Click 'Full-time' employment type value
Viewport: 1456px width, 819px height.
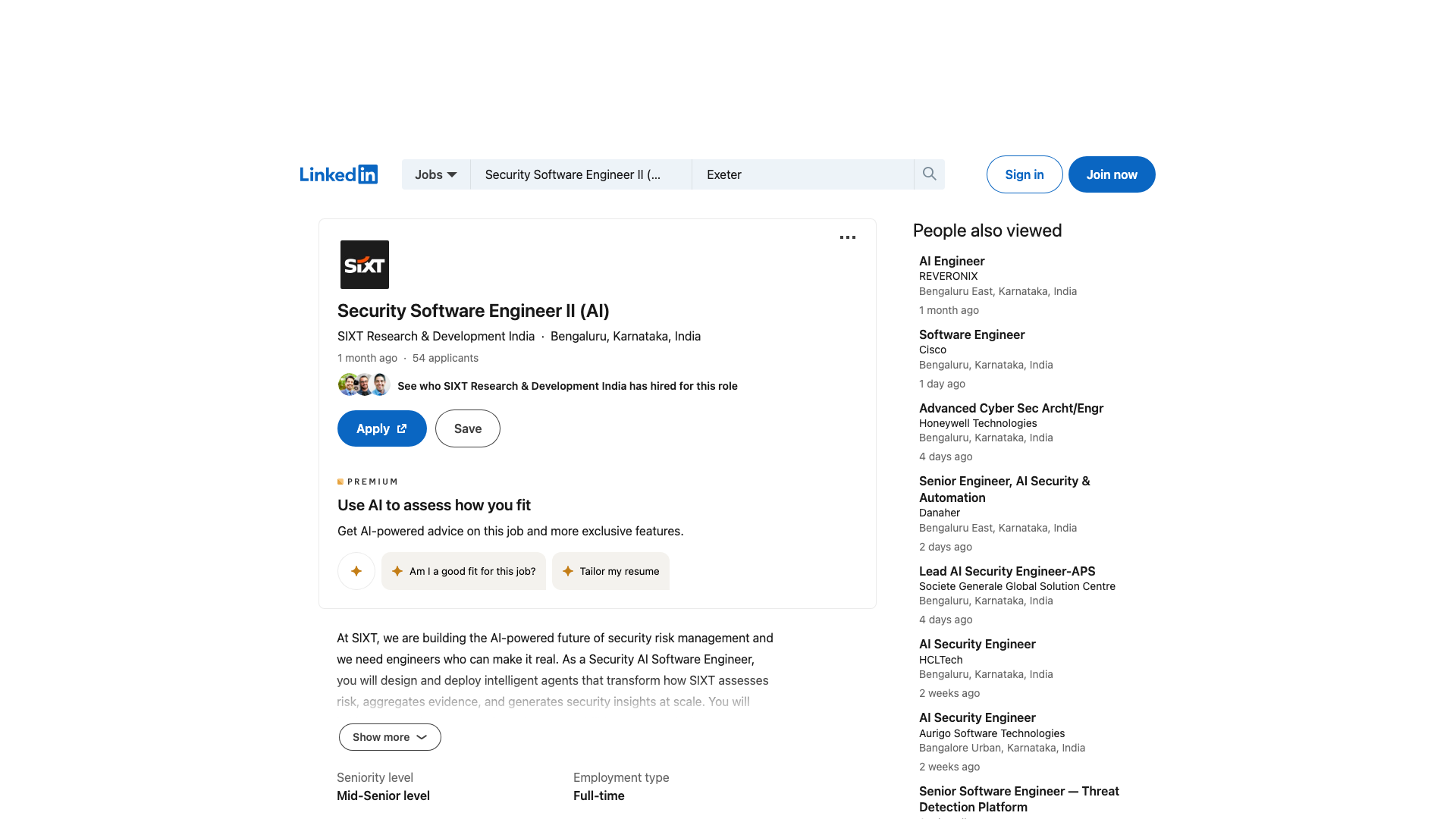pos(598,795)
